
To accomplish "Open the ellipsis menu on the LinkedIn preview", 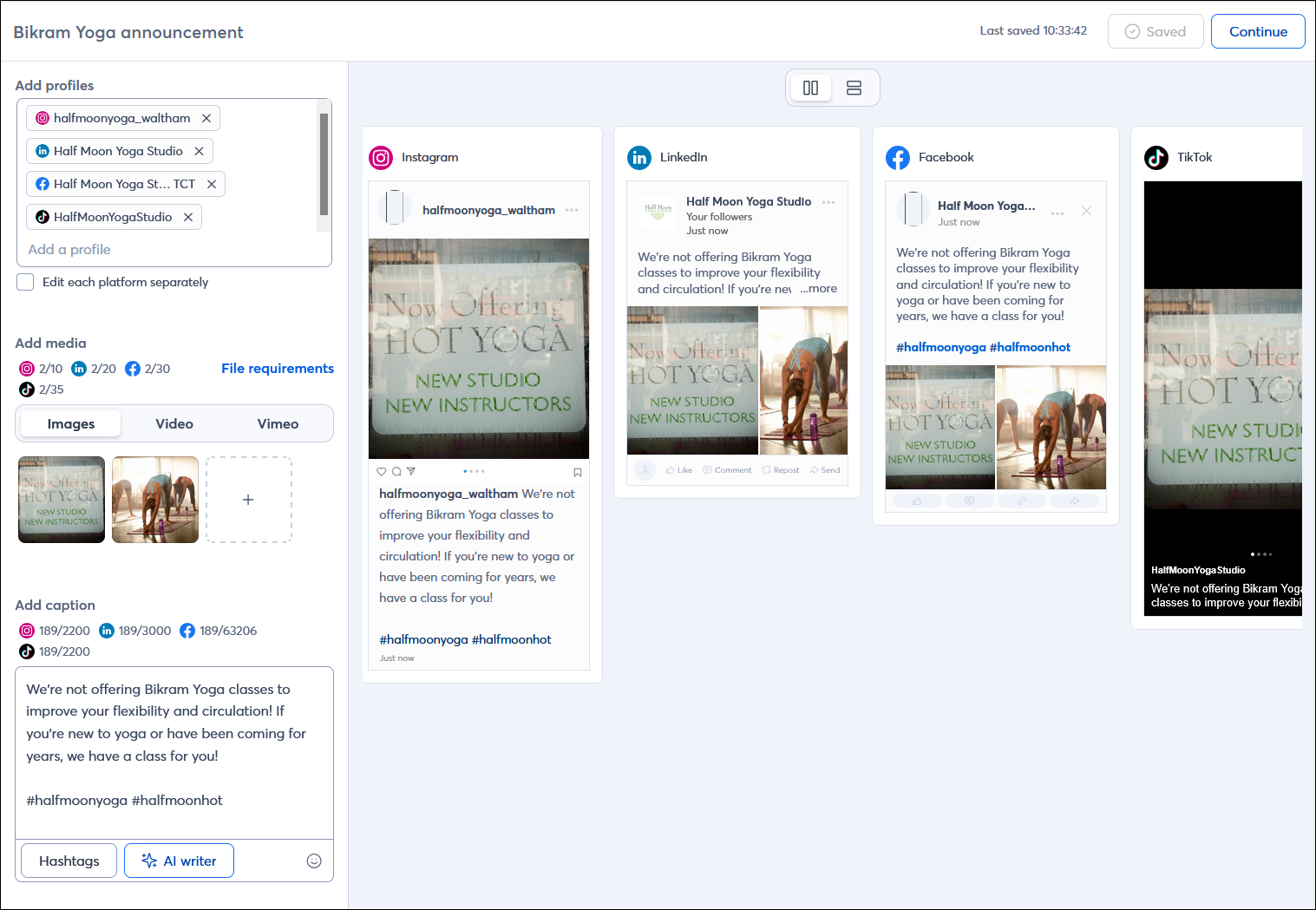I will (x=828, y=201).
